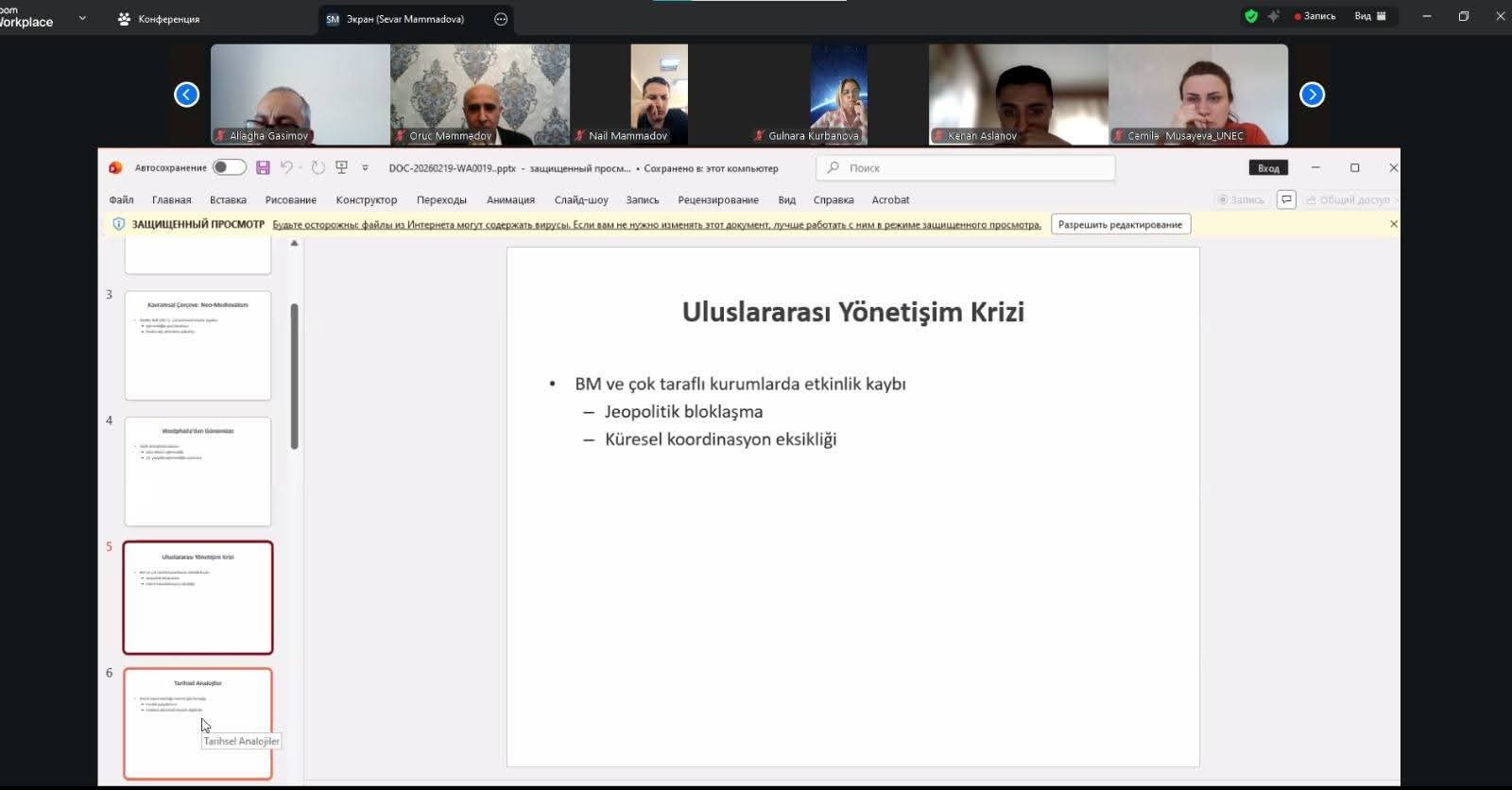The image size is (1512, 790).
Task: Click the slide panel vertical scrollbar
Action: coord(295,376)
